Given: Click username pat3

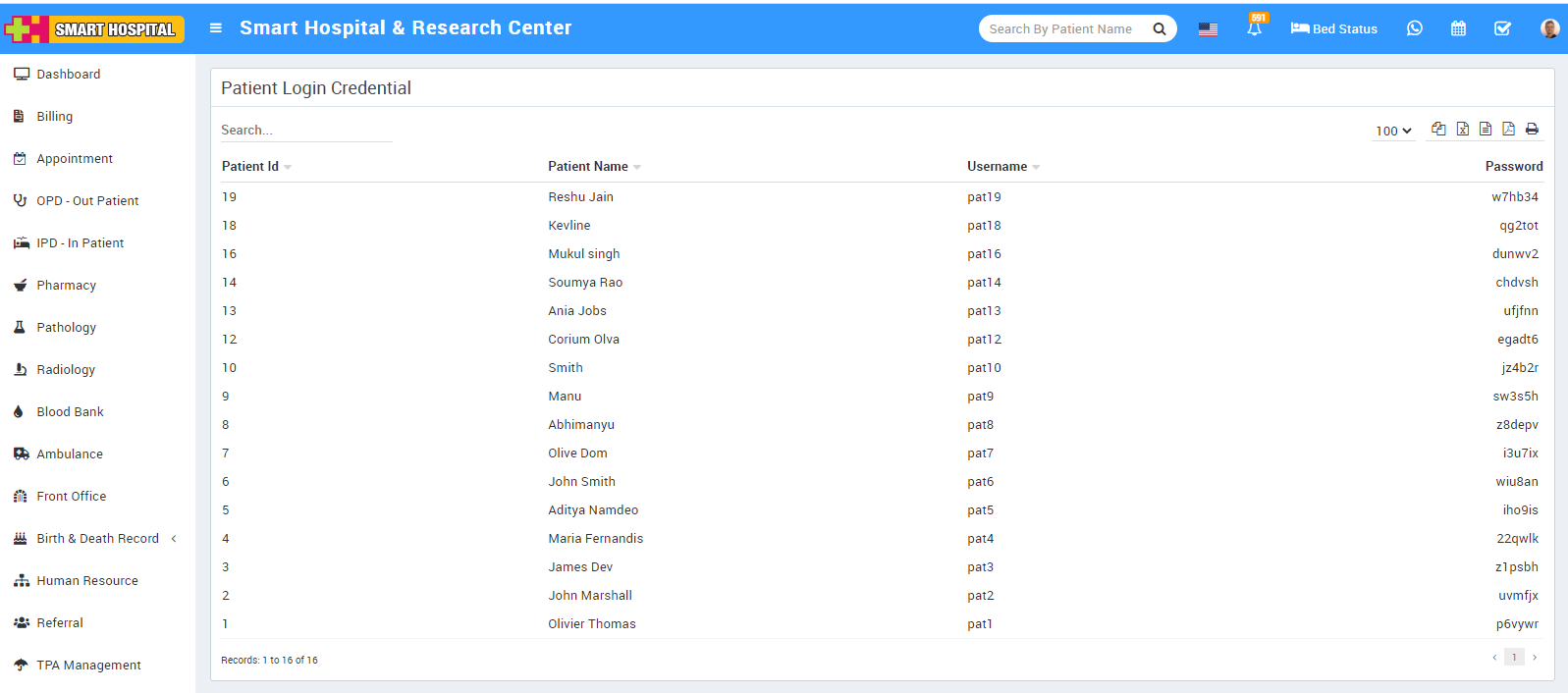Looking at the screenshot, I should coord(980,567).
